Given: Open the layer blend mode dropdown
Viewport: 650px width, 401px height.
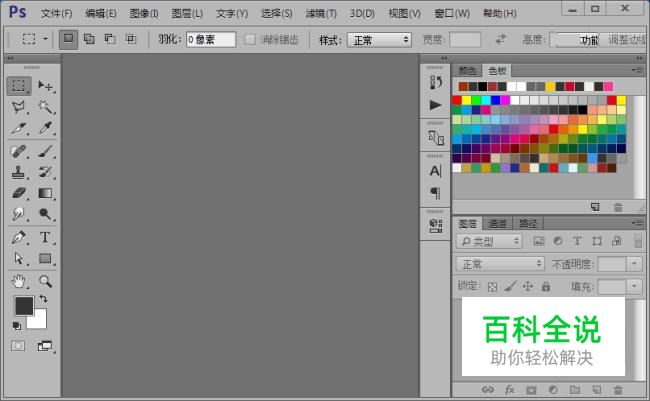Looking at the screenshot, I should [500, 264].
